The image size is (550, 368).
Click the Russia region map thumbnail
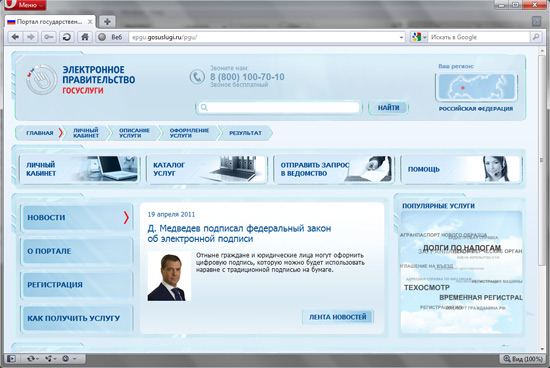(476, 87)
